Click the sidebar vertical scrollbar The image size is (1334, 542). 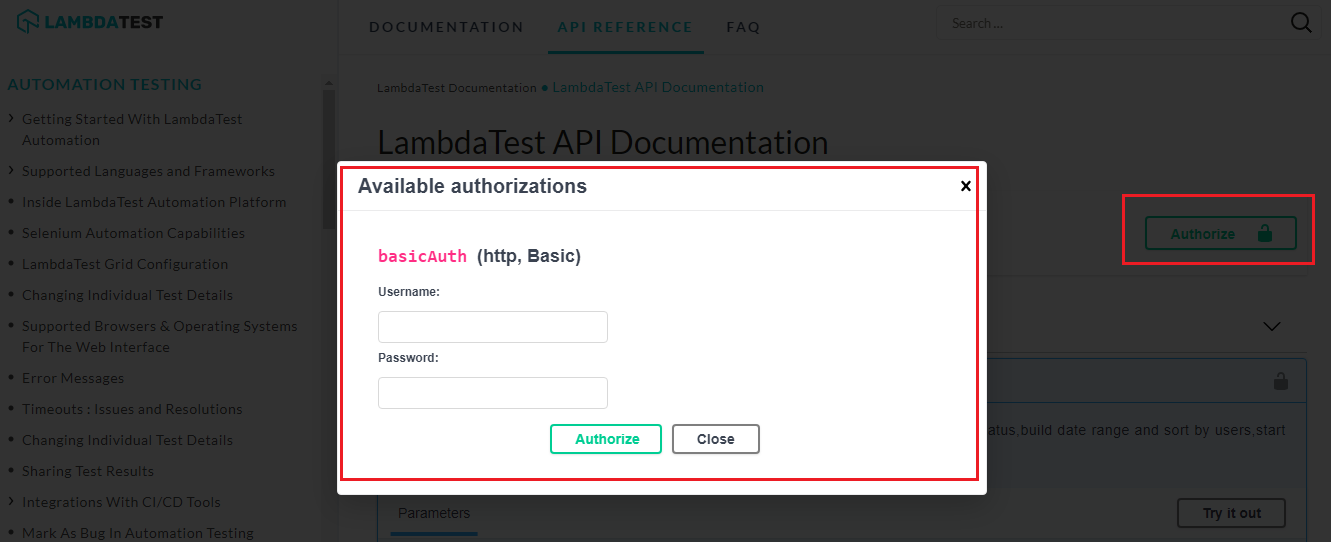(x=329, y=158)
